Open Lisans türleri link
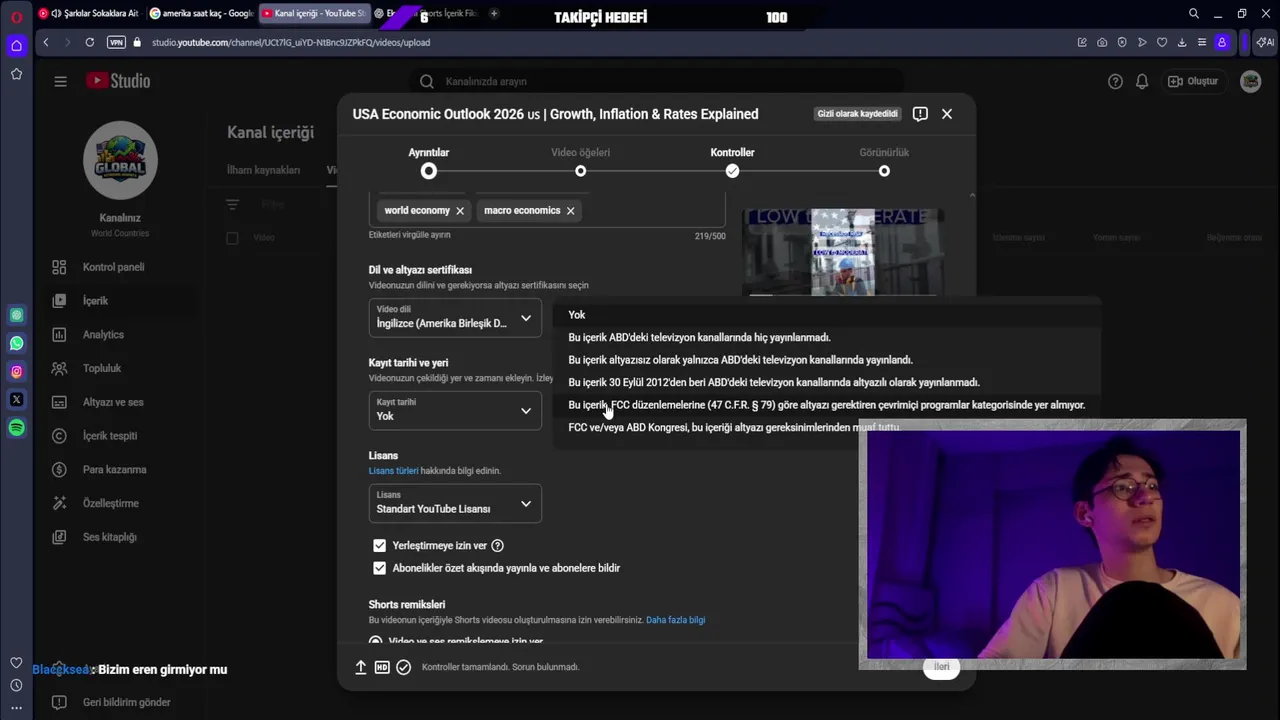The height and width of the screenshot is (720, 1280). click(x=393, y=471)
